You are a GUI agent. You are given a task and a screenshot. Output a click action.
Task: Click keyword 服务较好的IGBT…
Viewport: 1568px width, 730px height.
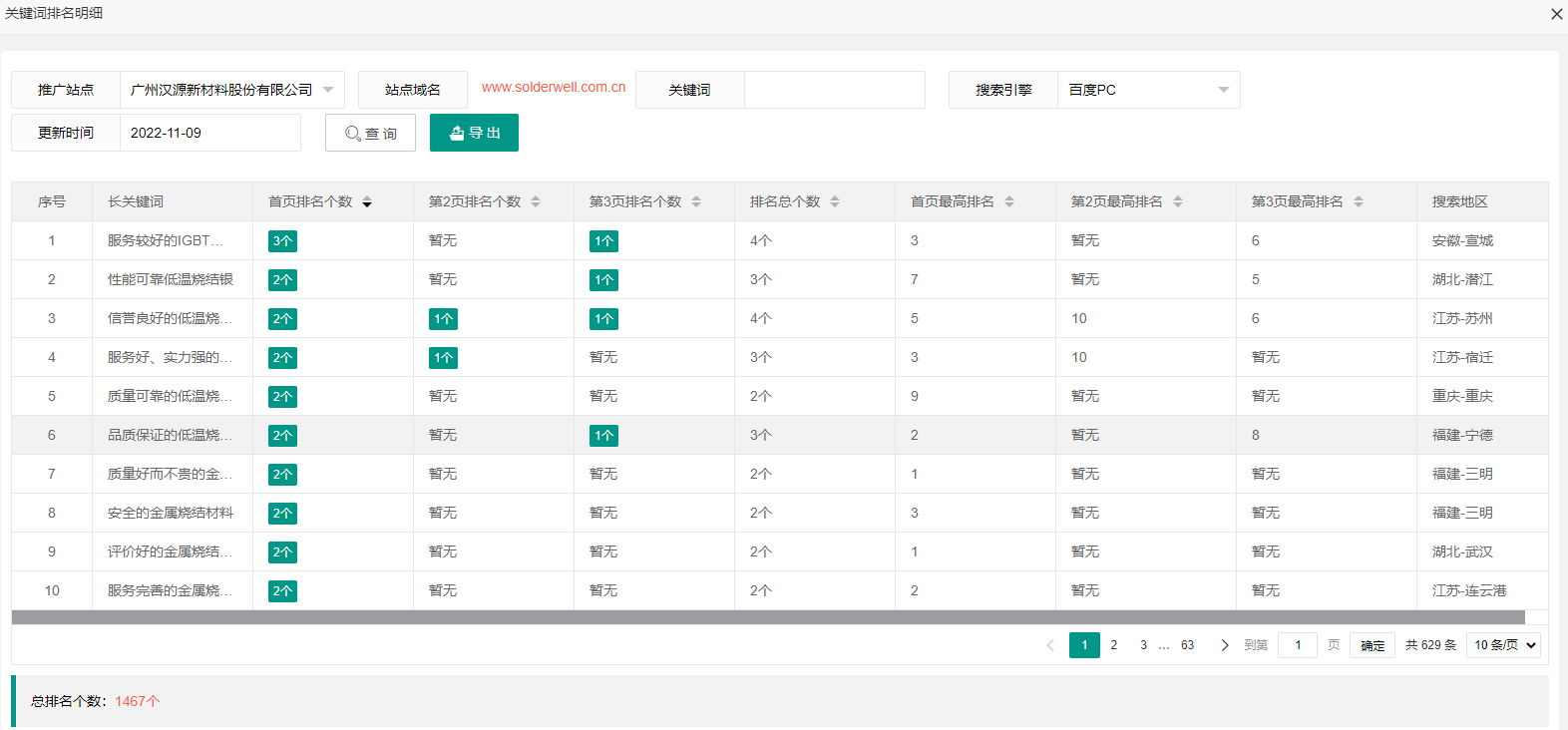[x=166, y=240]
